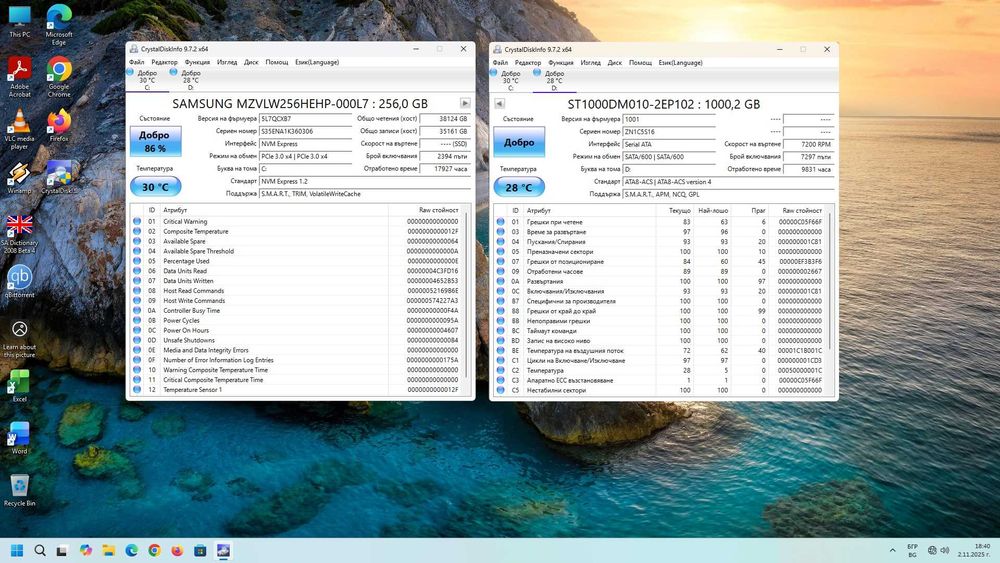Open the CrystalDiskInfo desktop shortcut
1000x563 pixels.
pos(59,177)
